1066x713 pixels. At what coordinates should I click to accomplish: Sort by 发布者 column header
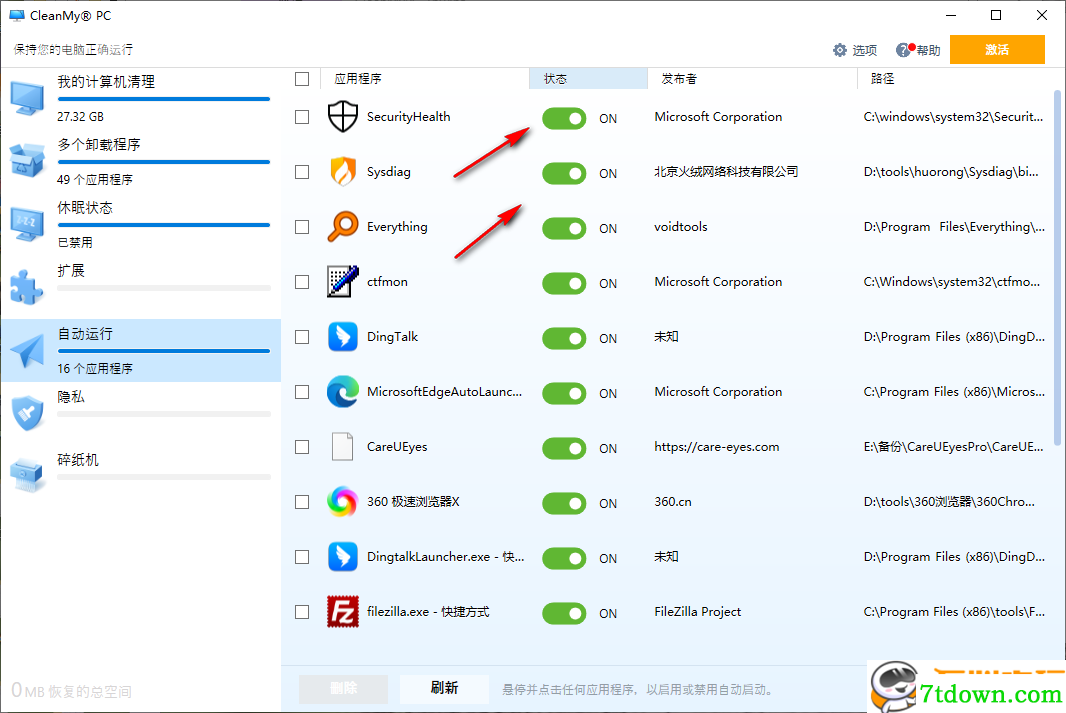coord(753,79)
